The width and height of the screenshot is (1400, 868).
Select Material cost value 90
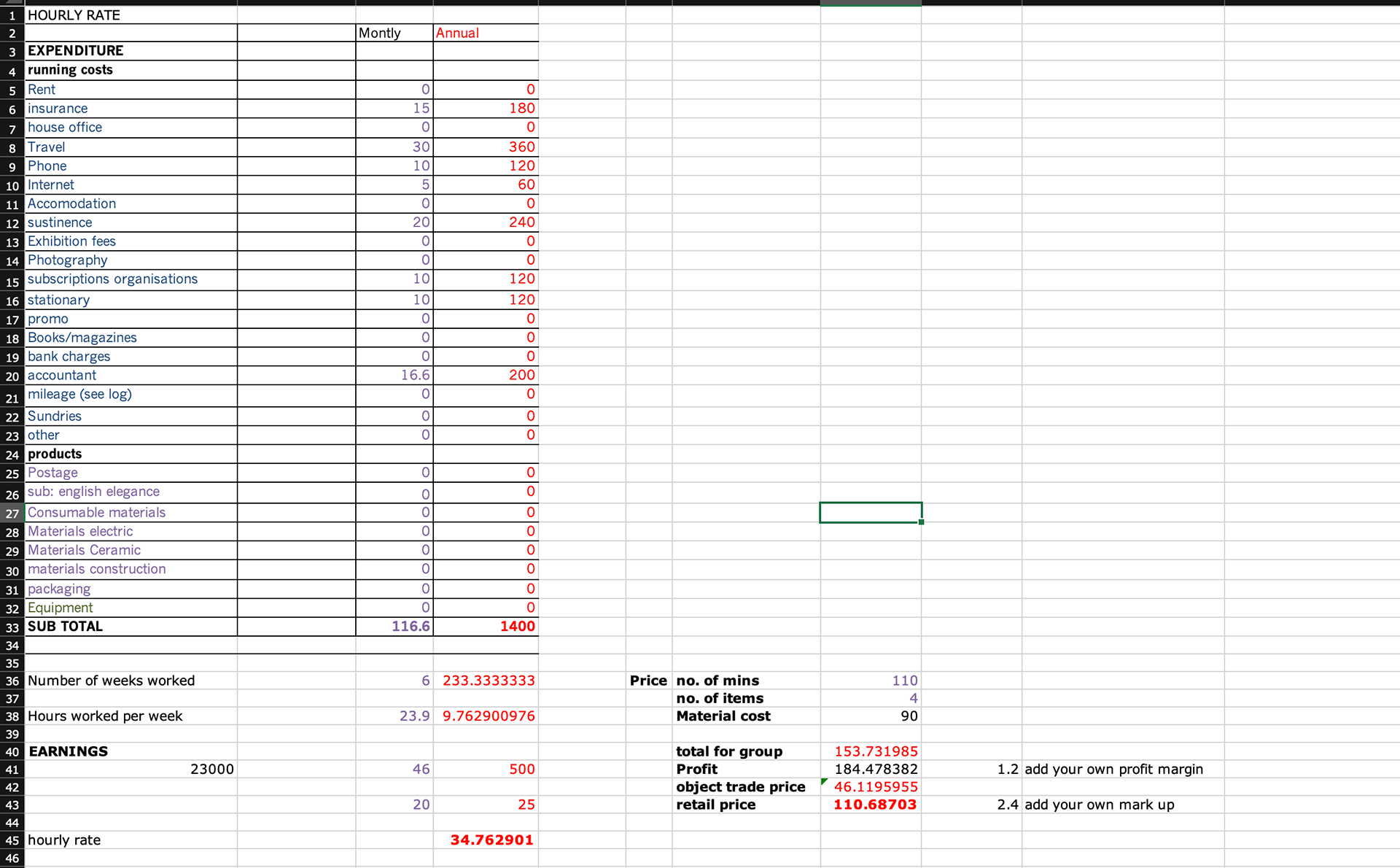[x=871, y=716]
